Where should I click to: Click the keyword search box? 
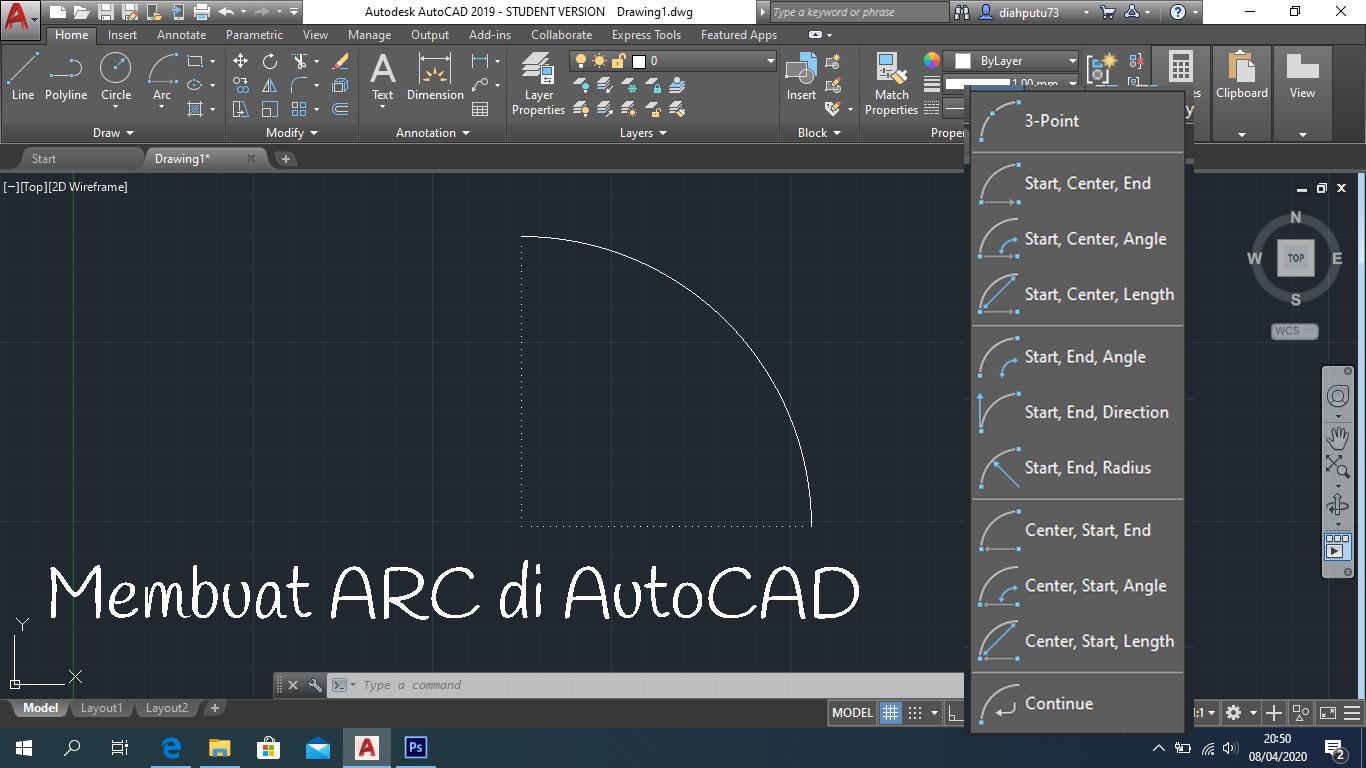click(859, 12)
